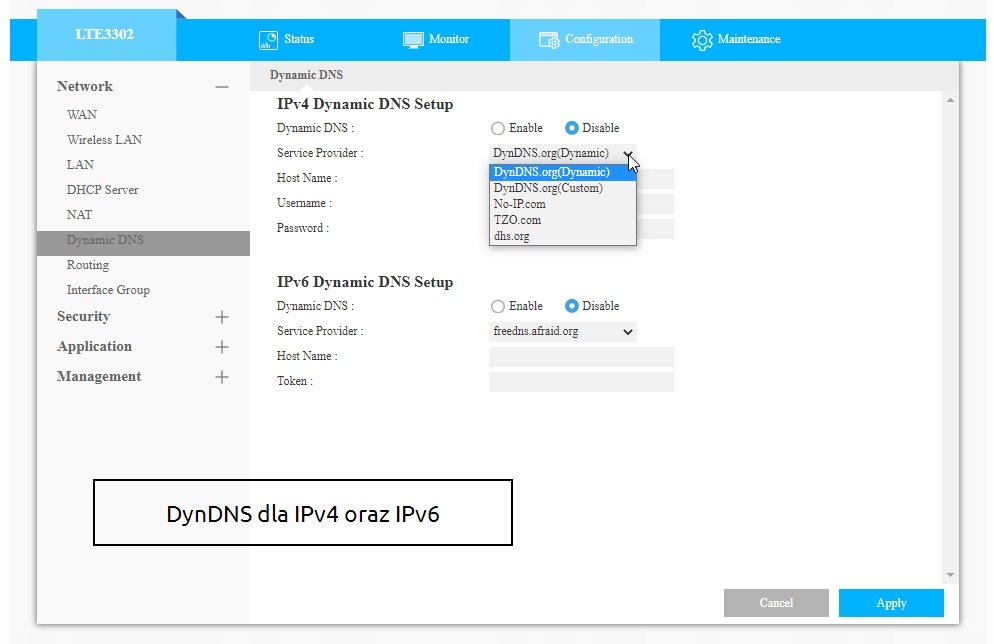The height and width of the screenshot is (644, 994).
Task: Go to DHCP Server menu item
Action: point(102,190)
